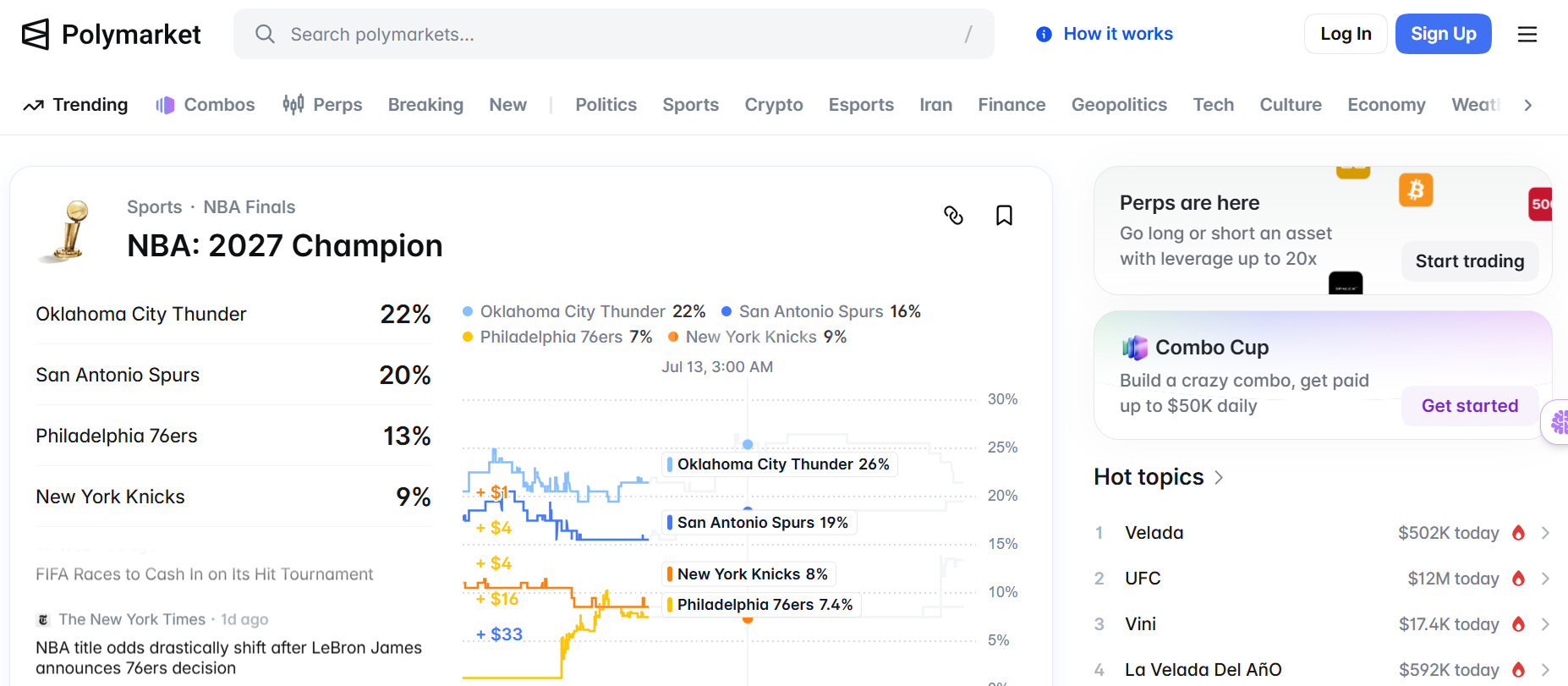Open the FIFA Races tournament headline
This screenshot has width=1568, height=686.
205,574
